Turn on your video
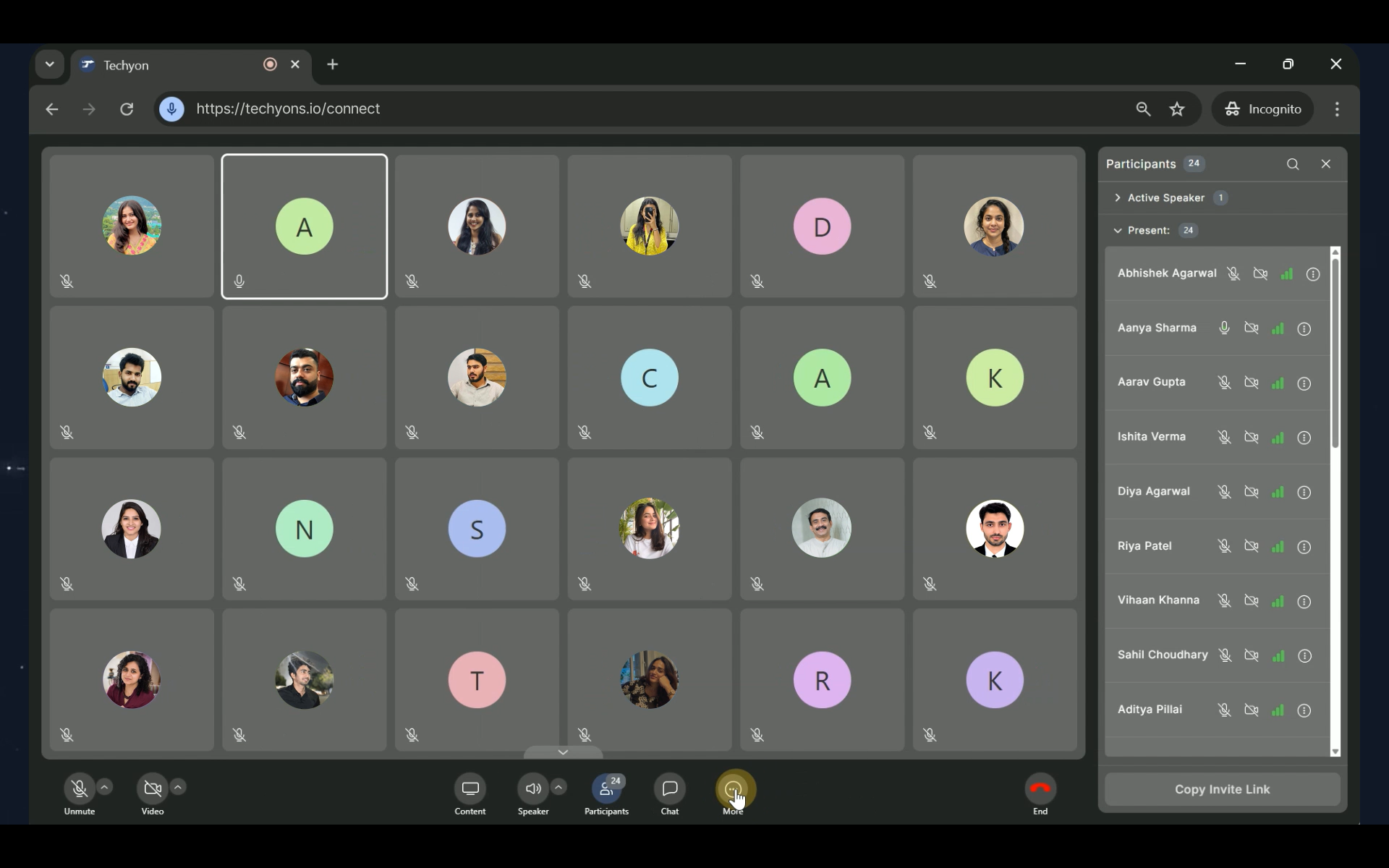Viewport: 1389px width, 868px height. (x=152, y=787)
